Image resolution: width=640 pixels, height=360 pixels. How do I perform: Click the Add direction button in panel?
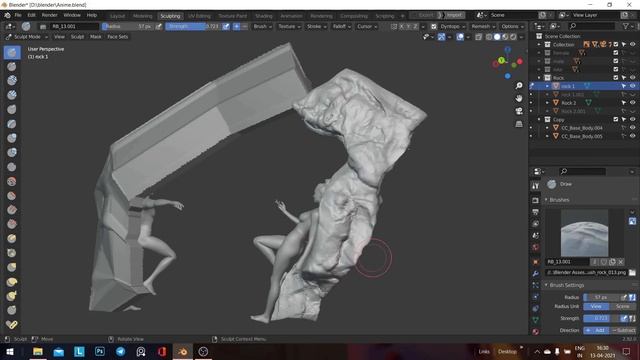(x=596, y=330)
